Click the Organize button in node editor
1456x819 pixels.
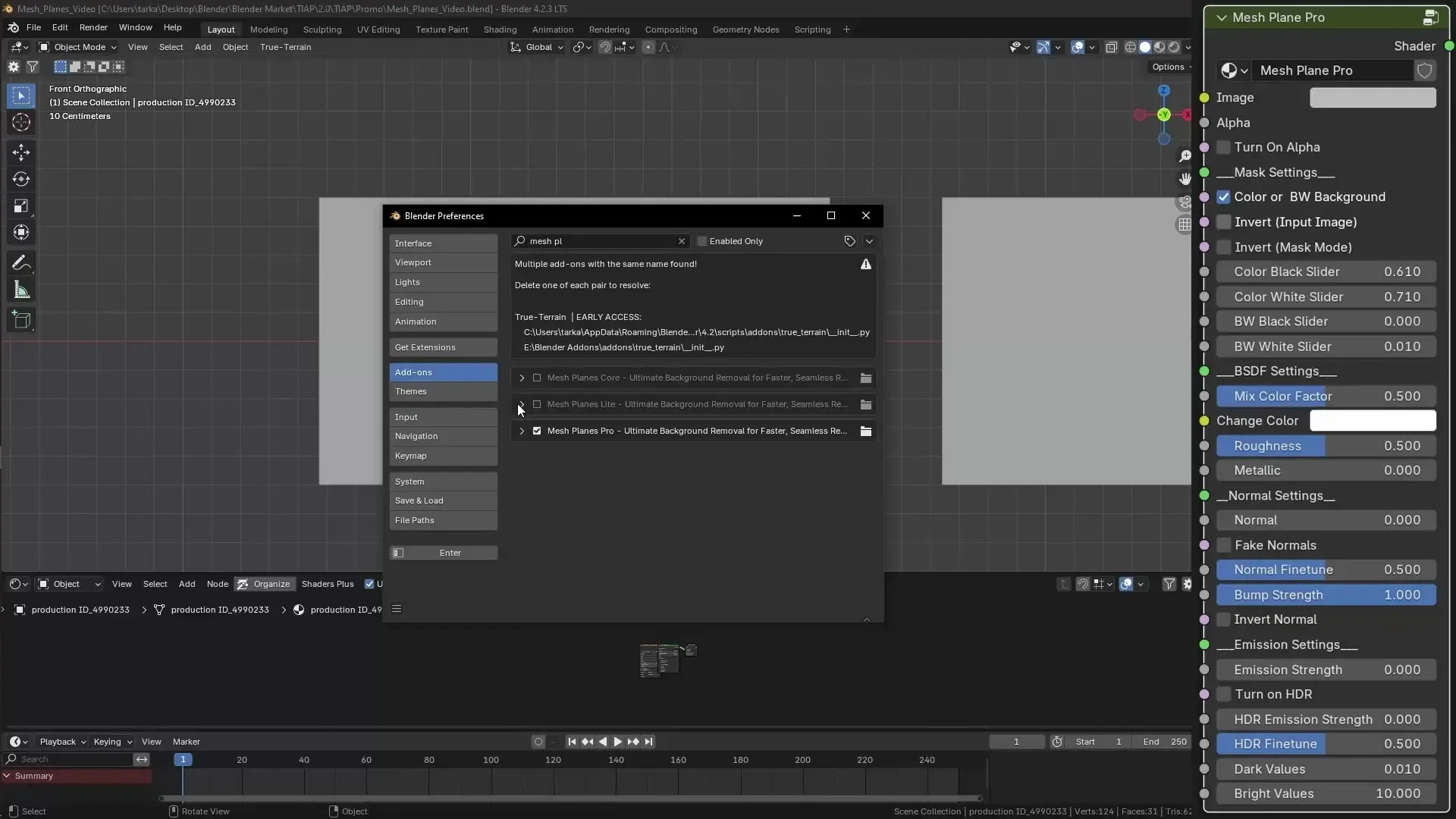click(264, 584)
